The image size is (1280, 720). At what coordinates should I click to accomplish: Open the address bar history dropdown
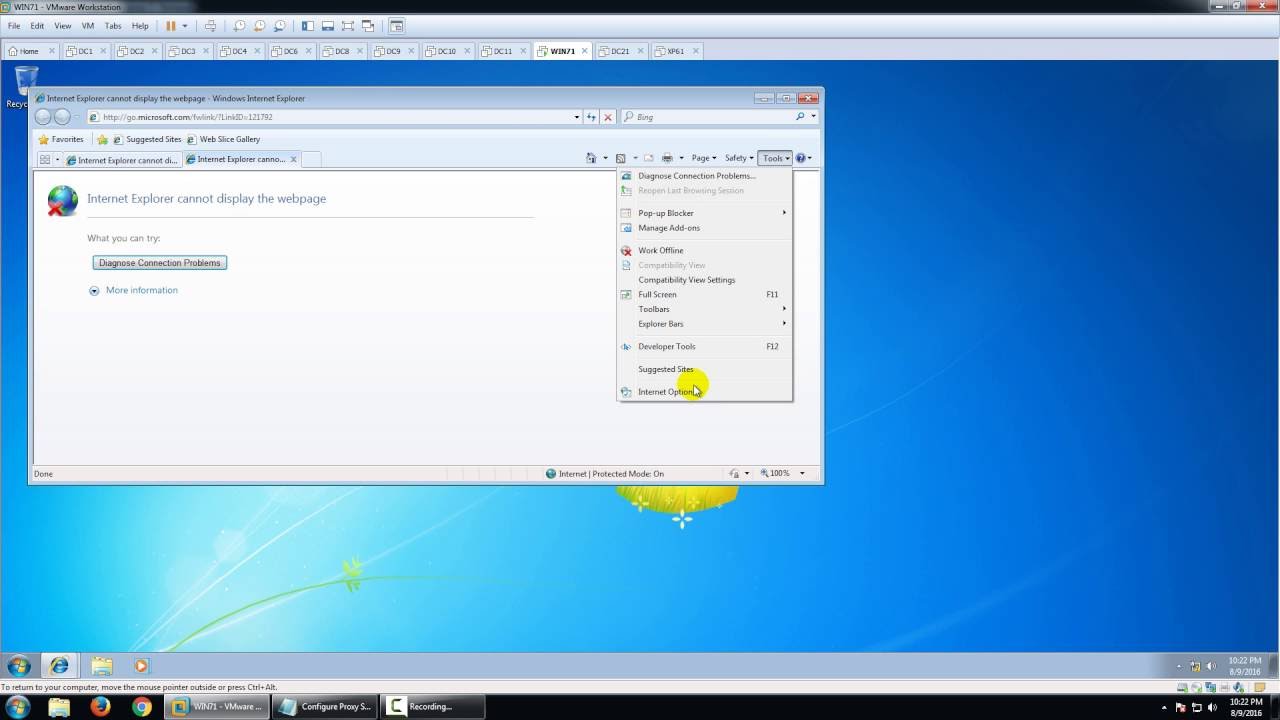(577, 117)
